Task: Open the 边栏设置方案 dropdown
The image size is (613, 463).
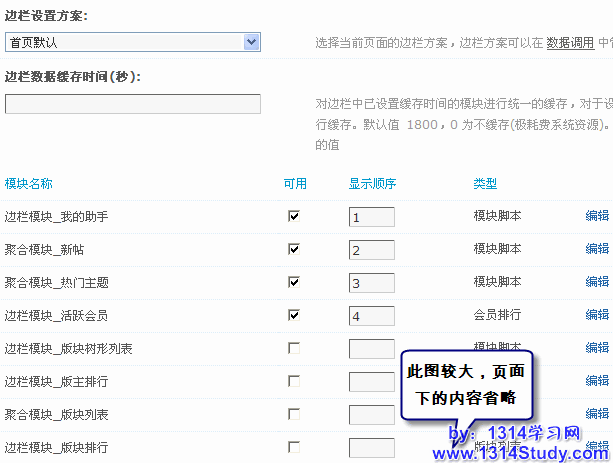Action: click(132, 42)
